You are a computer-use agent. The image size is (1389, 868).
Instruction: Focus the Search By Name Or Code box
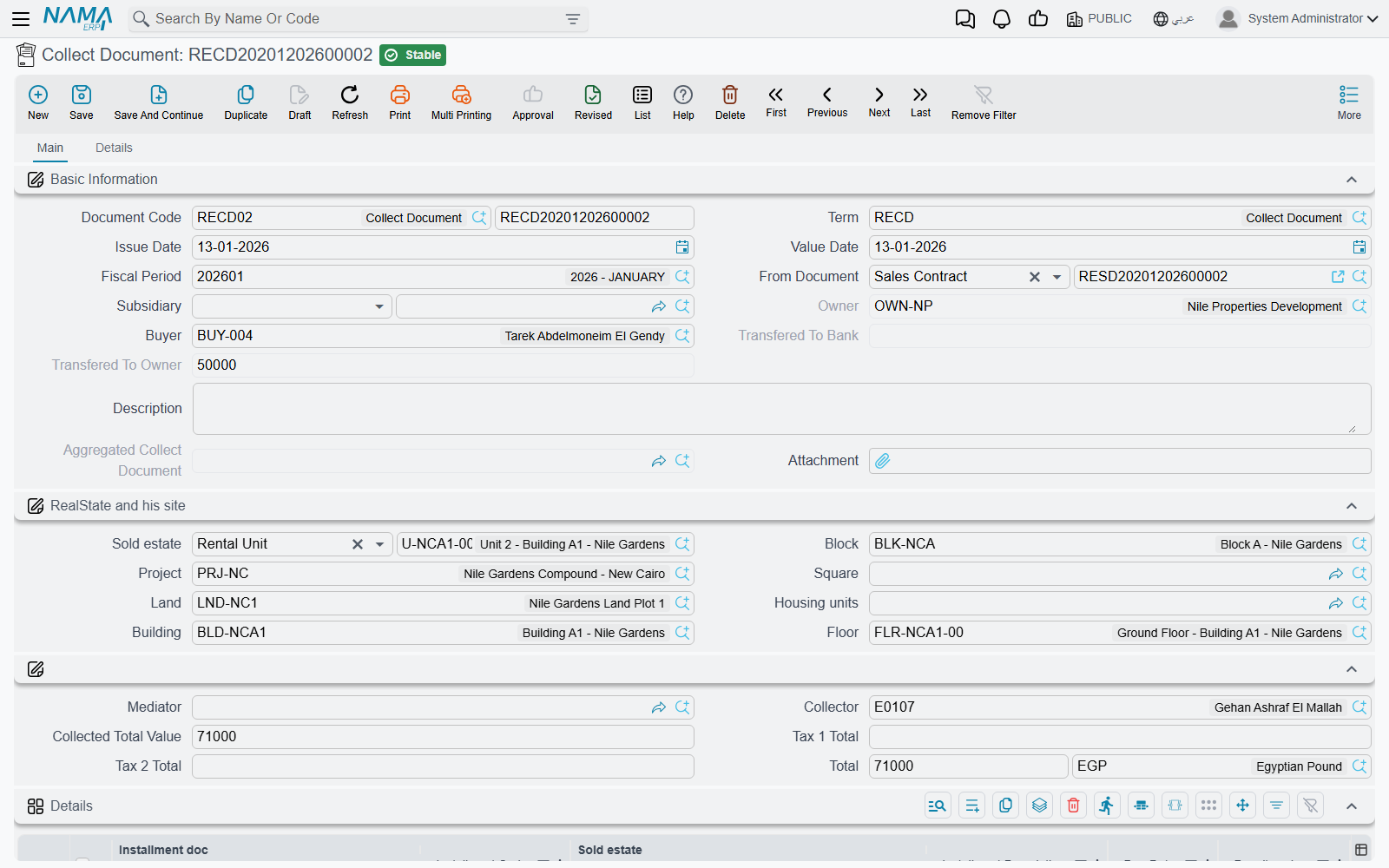point(356,19)
